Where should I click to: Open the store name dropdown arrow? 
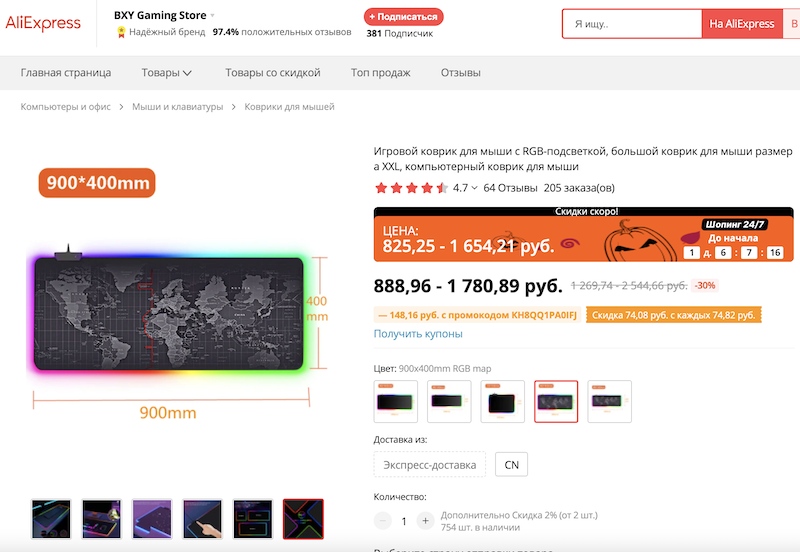212,15
